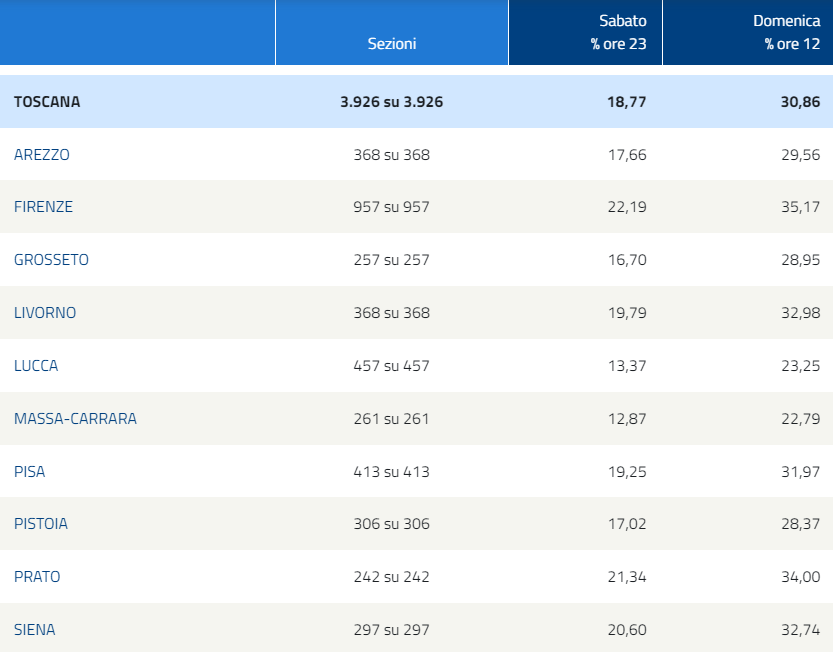833x652 pixels.
Task: Open the LIVORNO province link
Action: [x=45, y=312]
